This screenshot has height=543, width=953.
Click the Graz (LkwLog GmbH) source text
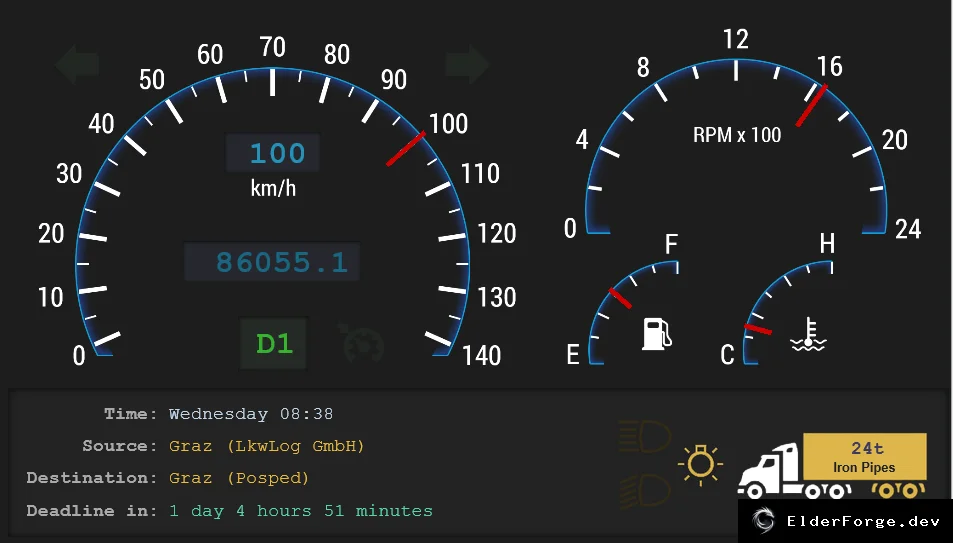266,446
